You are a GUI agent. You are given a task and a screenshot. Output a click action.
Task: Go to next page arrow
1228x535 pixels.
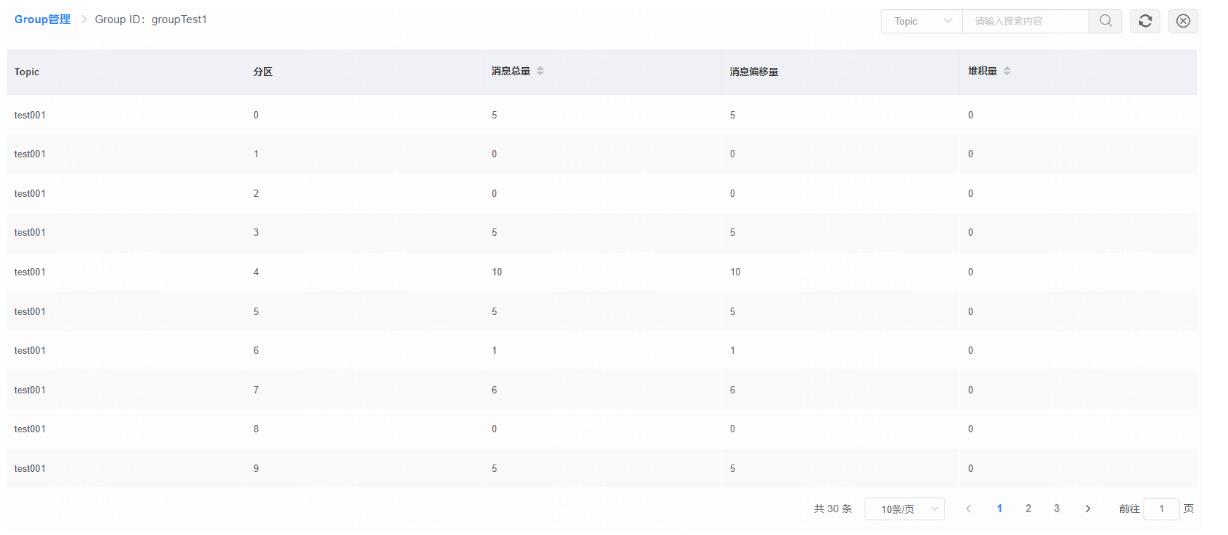pos(1088,509)
